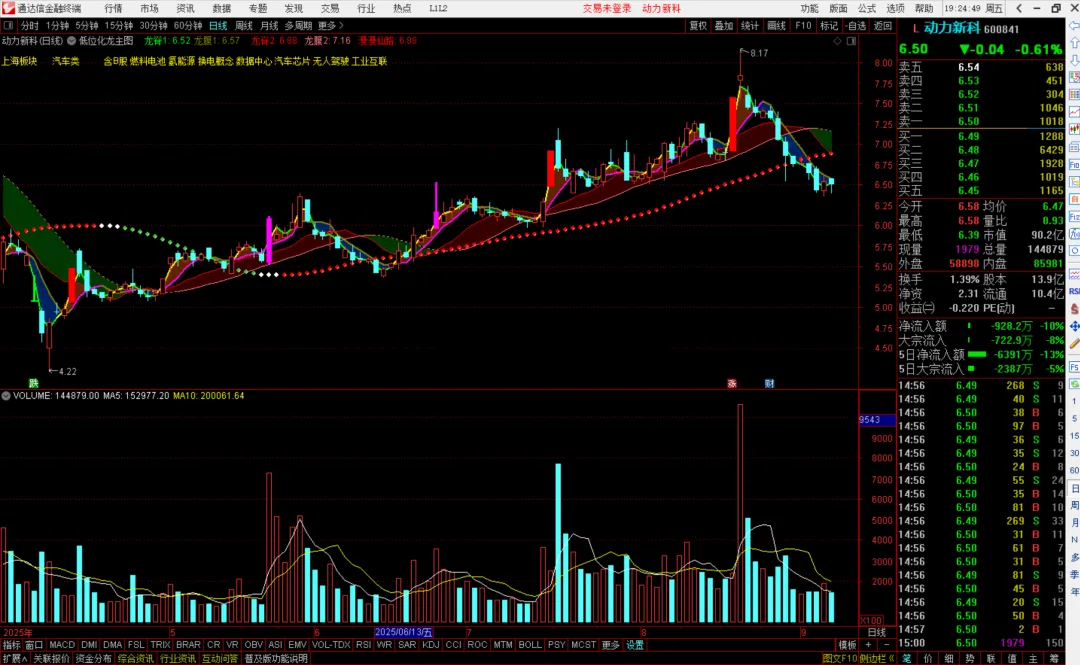Viewport: 1080px width, 665px height.
Task: Select the MACD indicator
Action: click(x=62, y=645)
